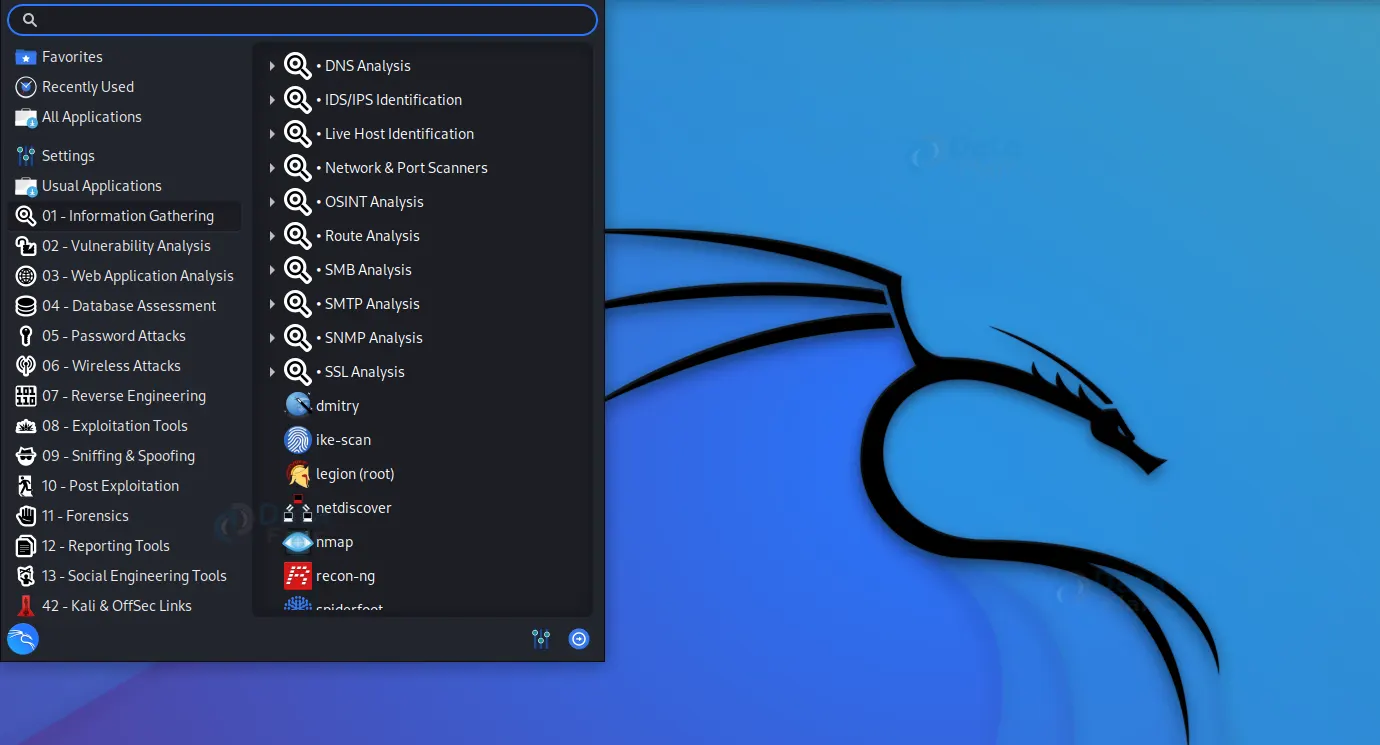Click the SMB Analysis magnifier icon
The height and width of the screenshot is (745, 1380).
point(298,270)
